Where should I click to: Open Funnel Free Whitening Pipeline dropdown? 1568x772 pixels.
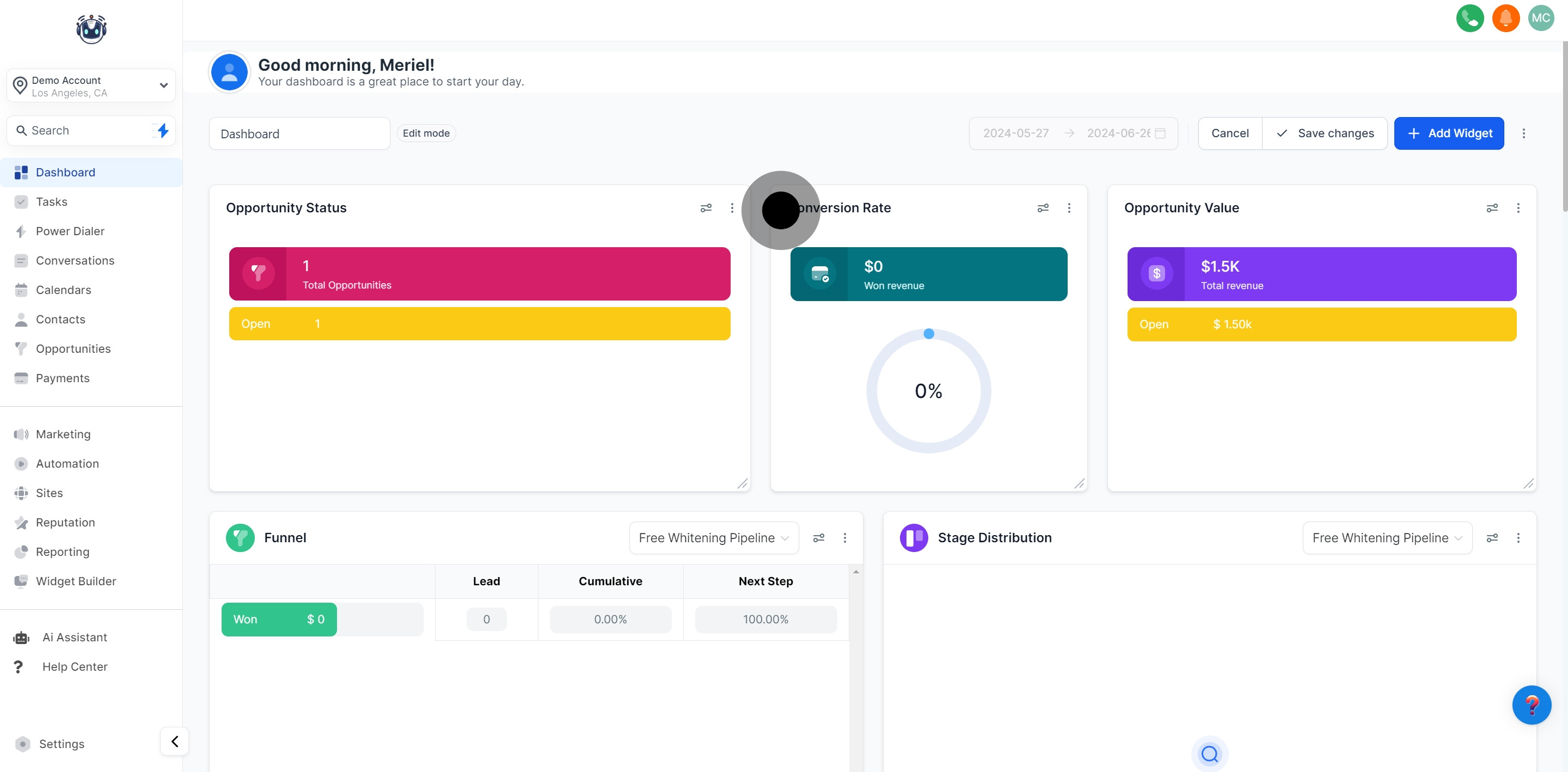point(713,537)
